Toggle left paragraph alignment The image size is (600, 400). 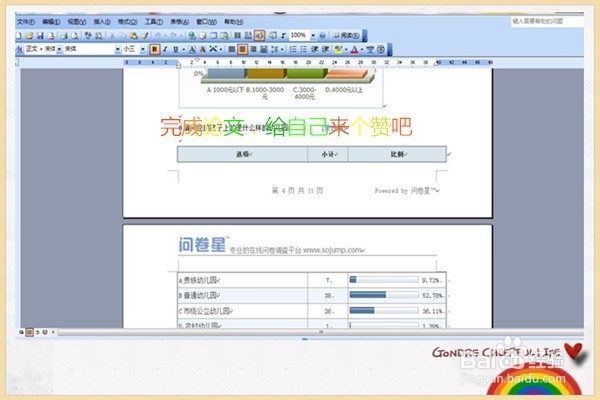pos(232,49)
